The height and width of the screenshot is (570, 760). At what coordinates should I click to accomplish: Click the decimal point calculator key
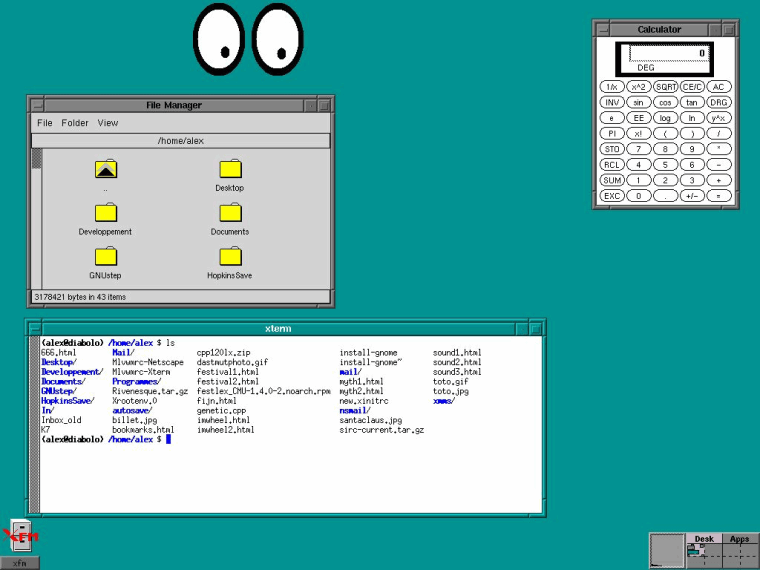(665, 195)
